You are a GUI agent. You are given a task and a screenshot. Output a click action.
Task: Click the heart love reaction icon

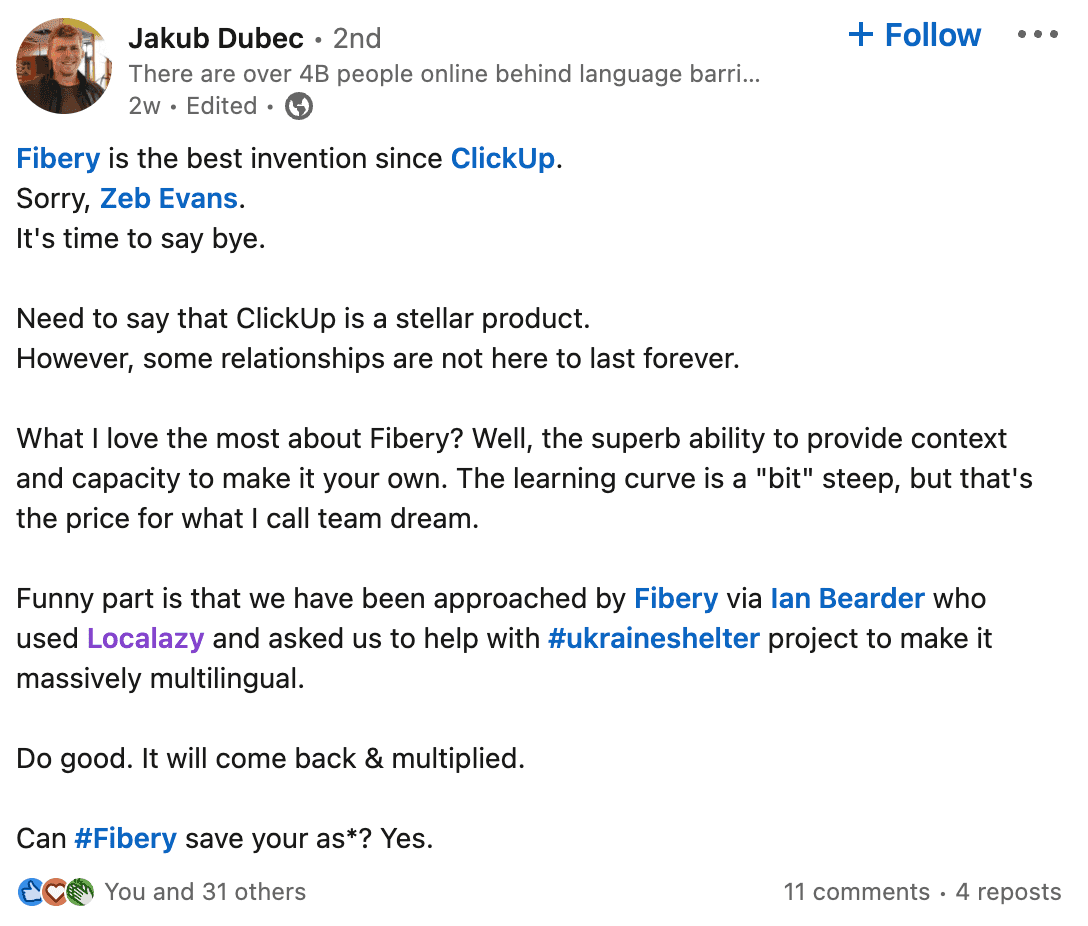[55, 892]
